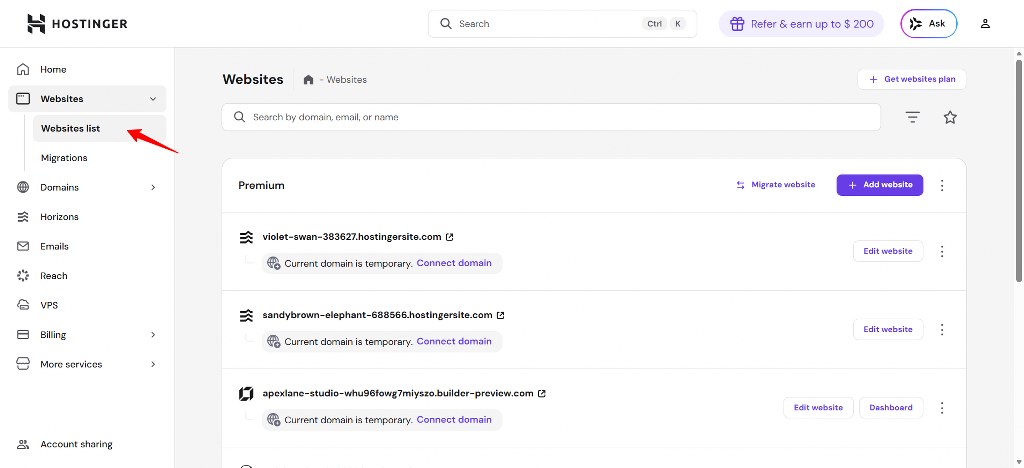1024x468 pixels.
Task: Click the page vertical scrollbar
Action: pos(1019,170)
